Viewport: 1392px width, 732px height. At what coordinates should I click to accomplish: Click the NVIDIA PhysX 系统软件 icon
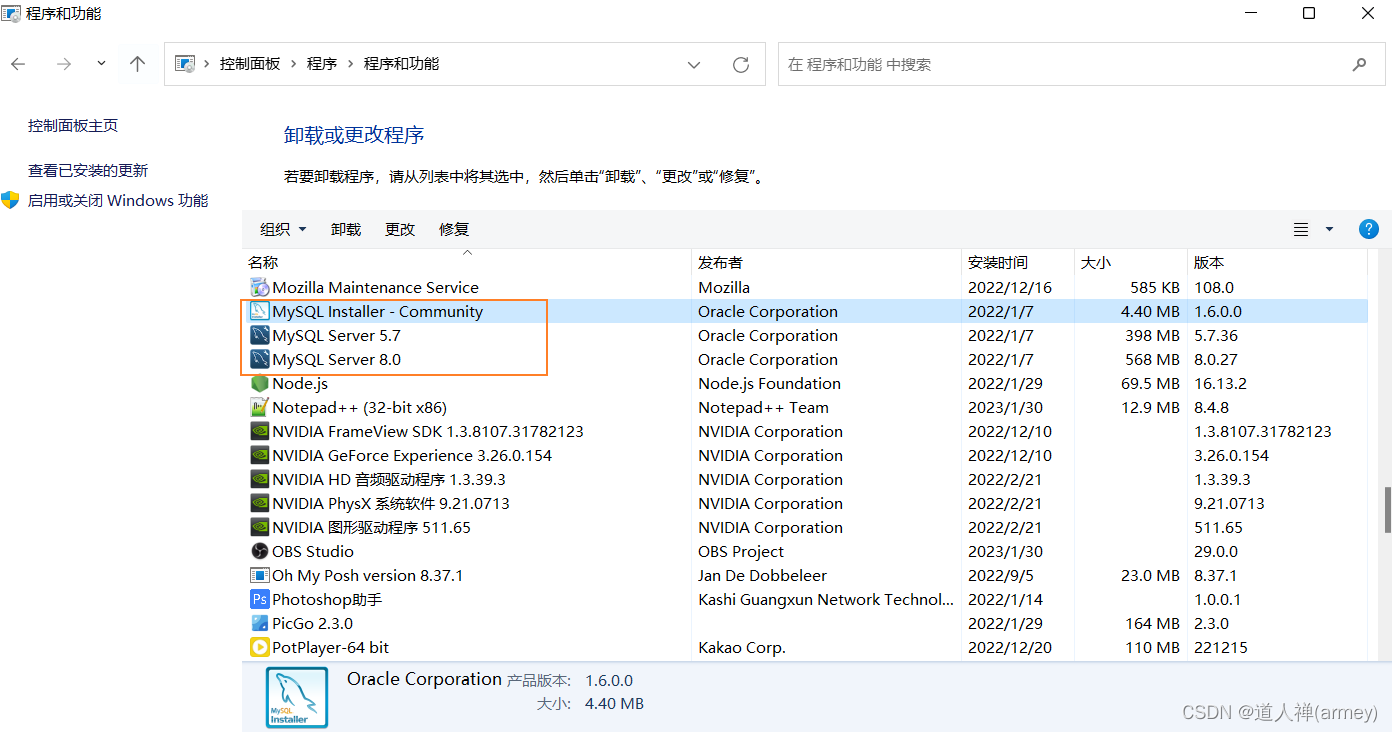(x=259, y=504)
